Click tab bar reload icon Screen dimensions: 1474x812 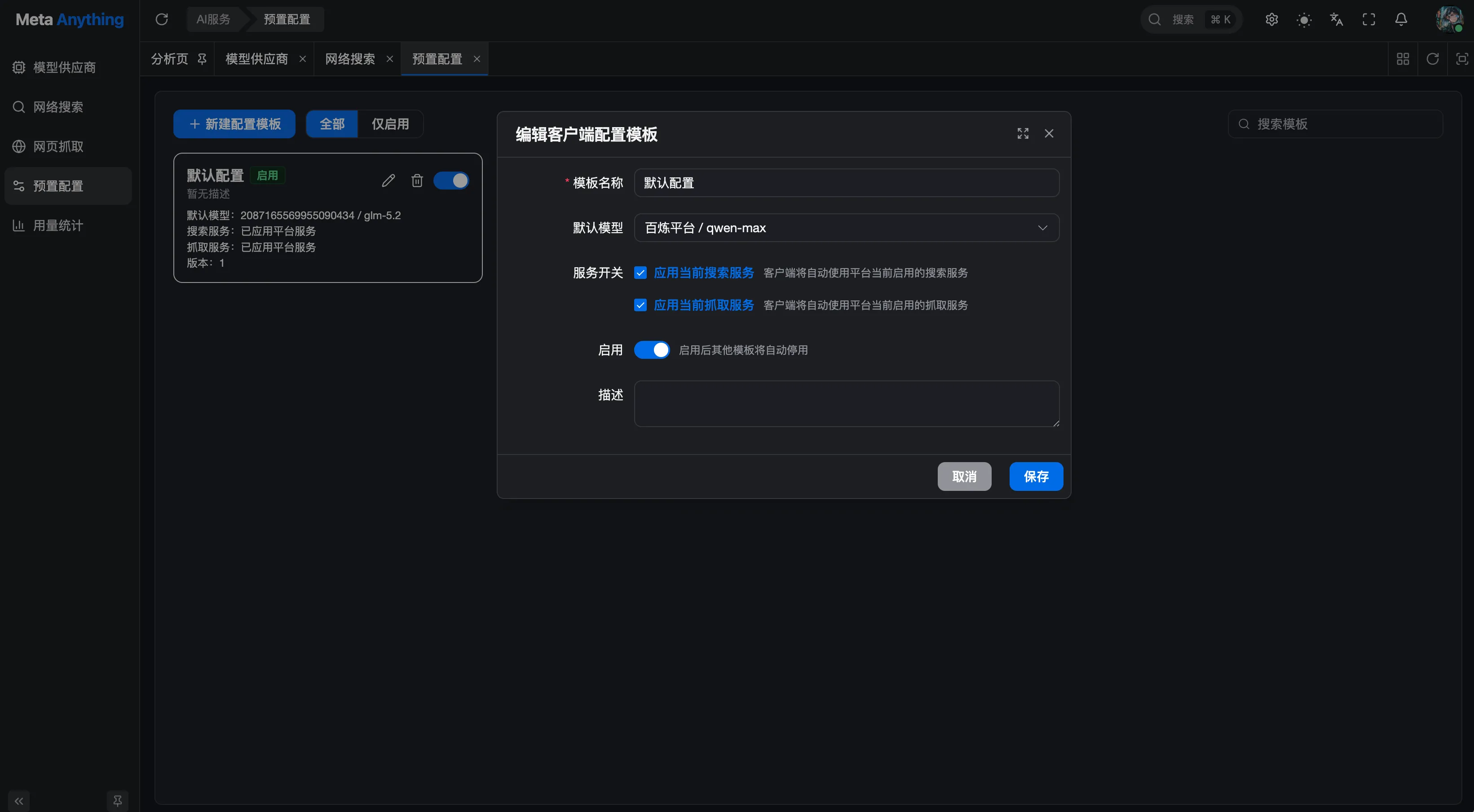point(1433,59)
